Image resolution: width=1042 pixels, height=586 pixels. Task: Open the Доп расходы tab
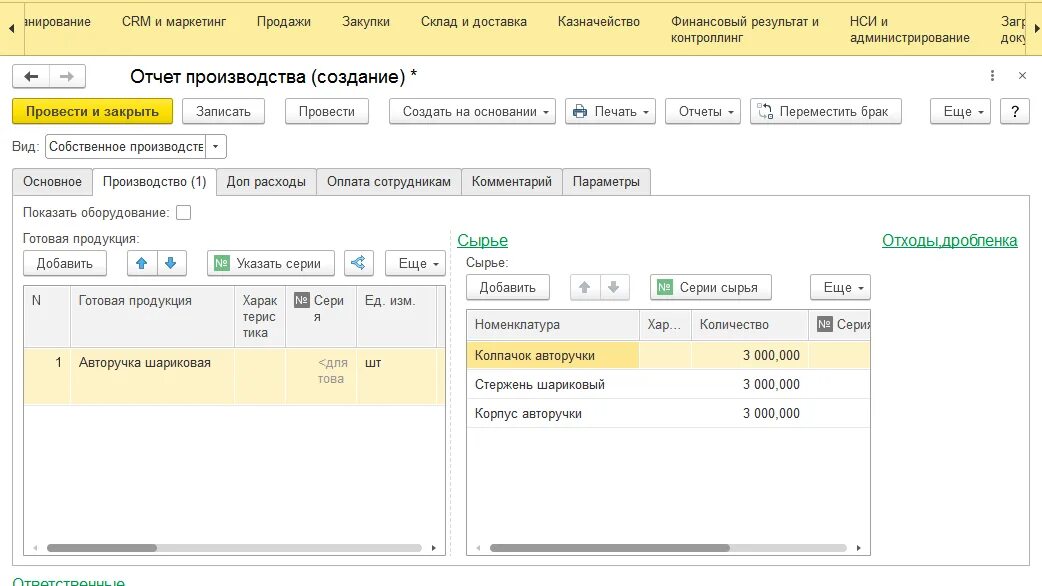tap(266, 181)
